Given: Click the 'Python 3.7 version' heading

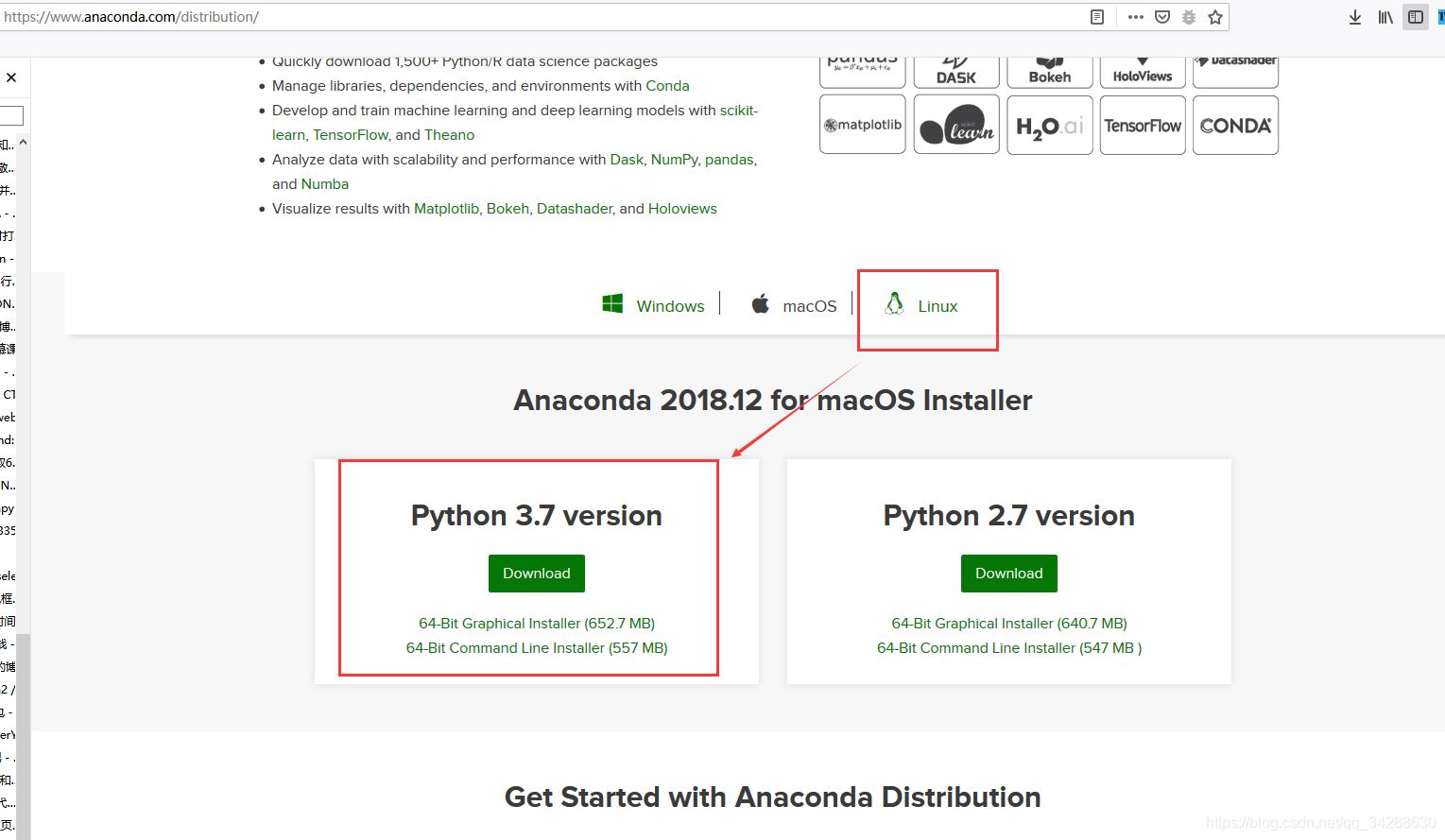Looking at the screenshot, I should pos(537,515).
